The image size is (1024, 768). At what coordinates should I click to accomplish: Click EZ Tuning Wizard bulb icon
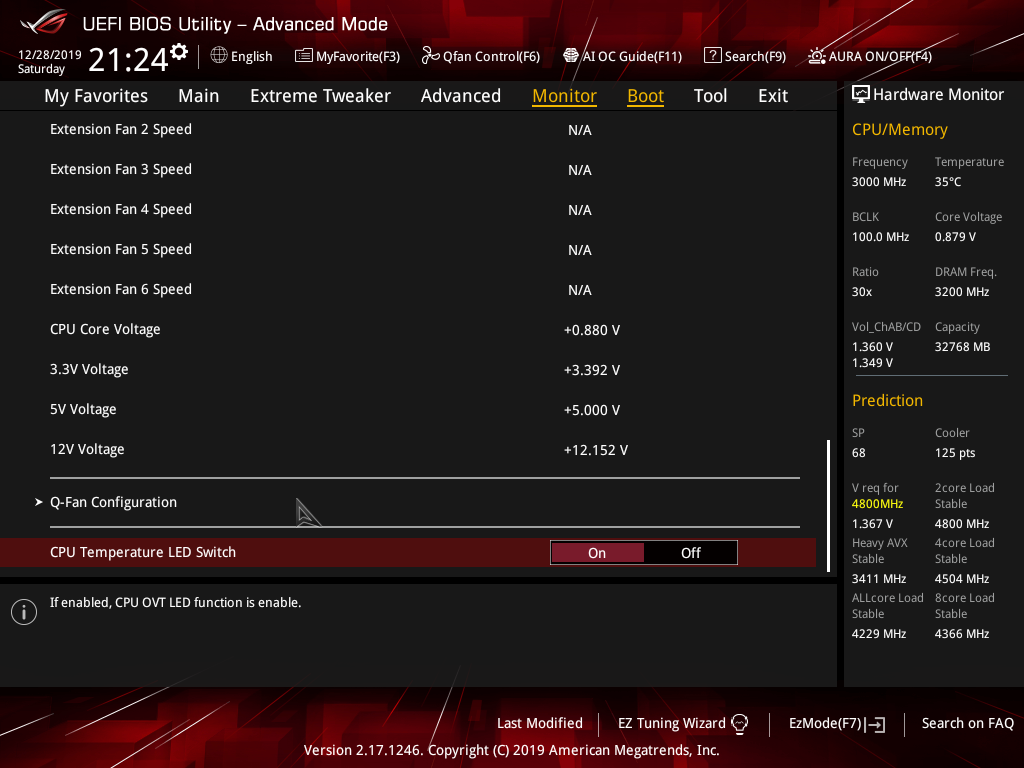[x=739, y=724]
